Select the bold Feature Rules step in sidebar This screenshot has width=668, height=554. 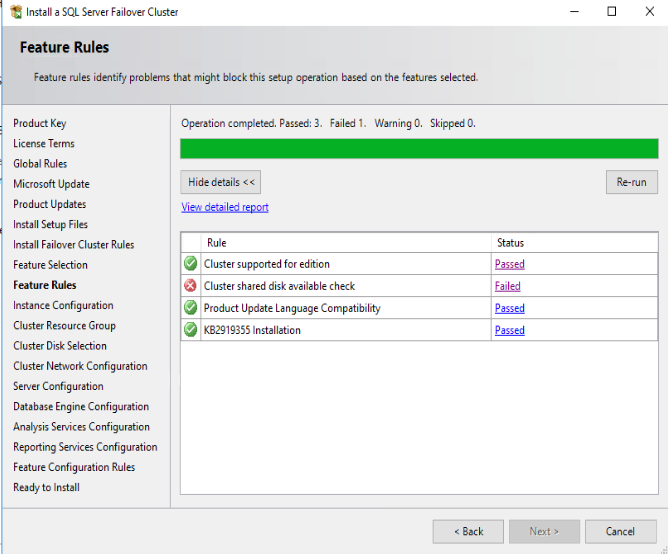pos(45,285)
